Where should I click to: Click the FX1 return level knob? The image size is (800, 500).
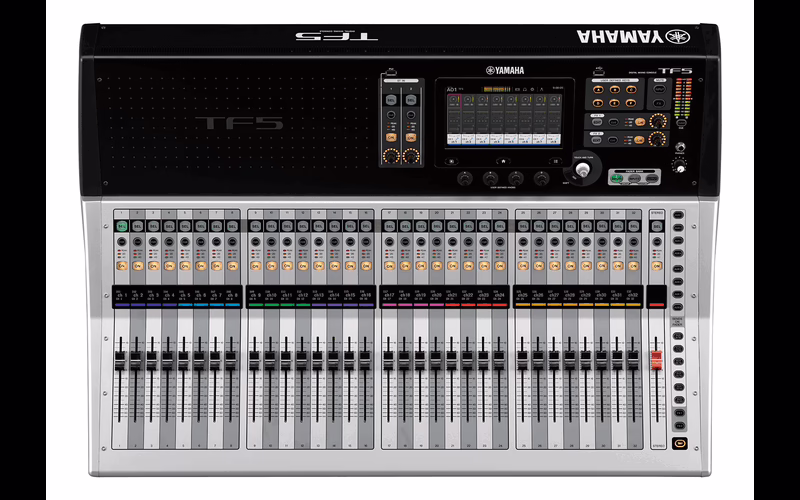pyautogui.click(x=658, y=121)
